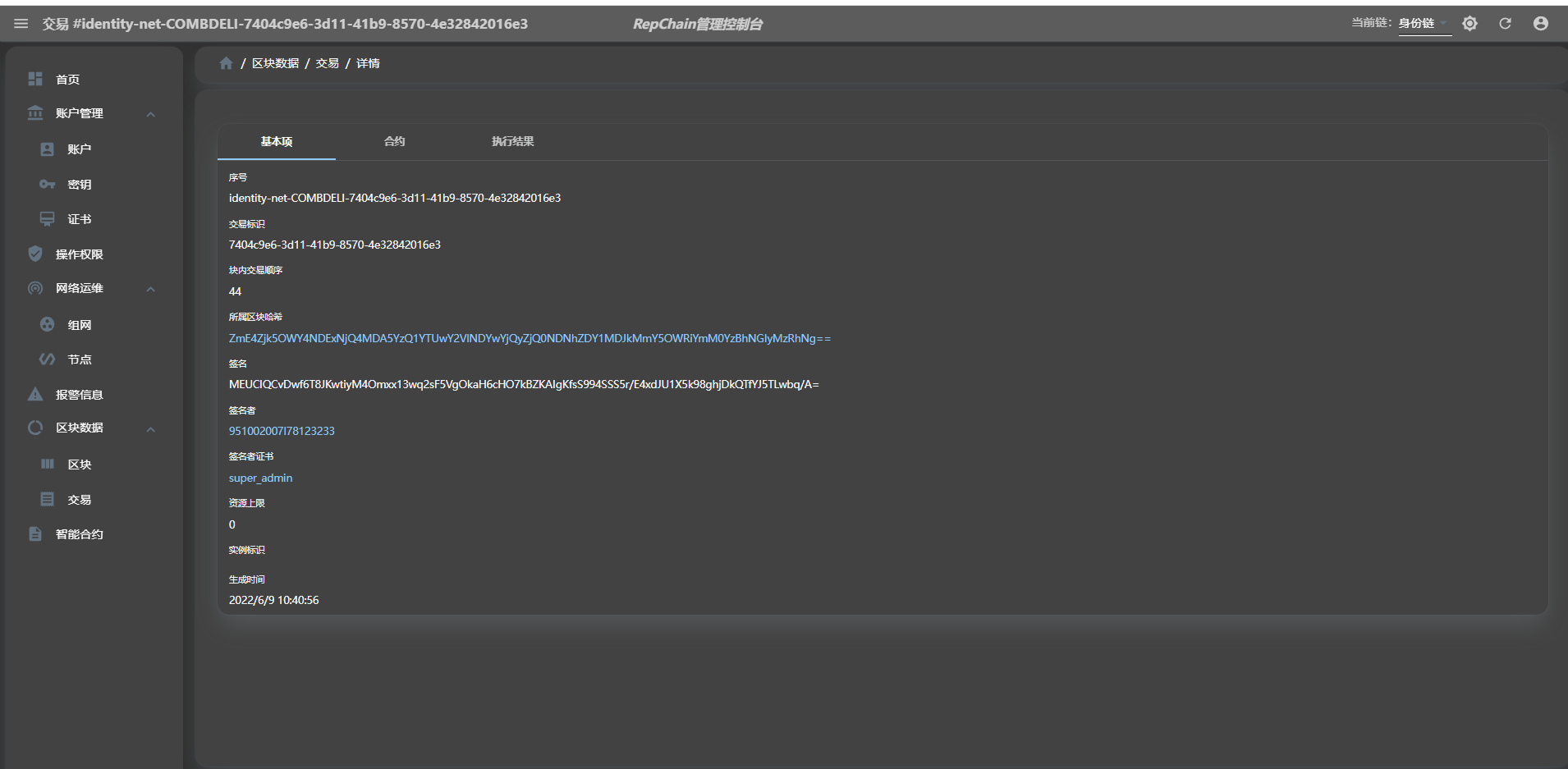The width and height of the screenshot is (1568, 769).
Task: Open the hamburger menu icon
Action: pos(21,24)
